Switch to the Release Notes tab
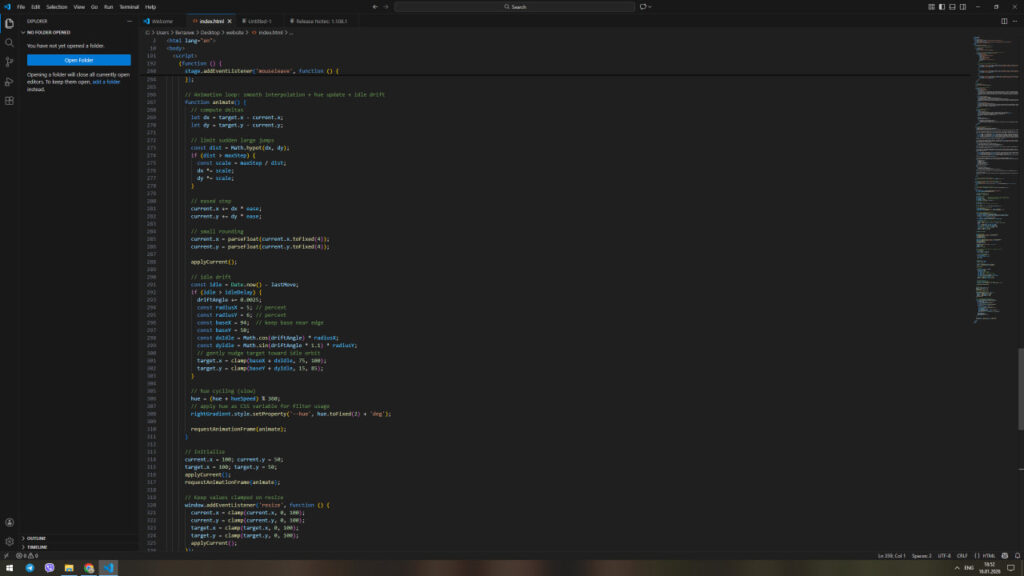The width and height of the screenshot is (1024, 576). (x=321, y=21)
